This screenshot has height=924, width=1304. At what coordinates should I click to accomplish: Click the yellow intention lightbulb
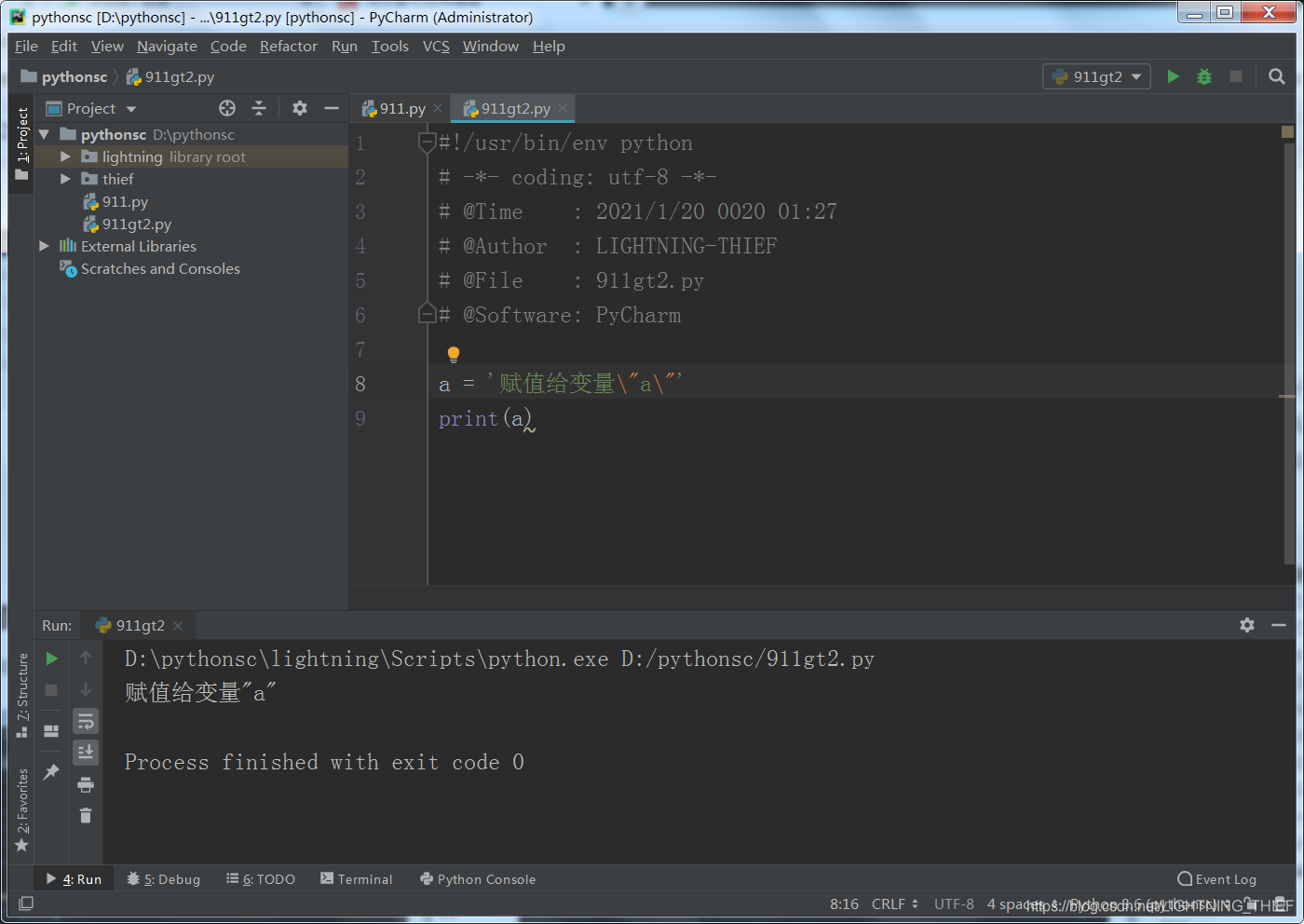(x=454, y=354)
